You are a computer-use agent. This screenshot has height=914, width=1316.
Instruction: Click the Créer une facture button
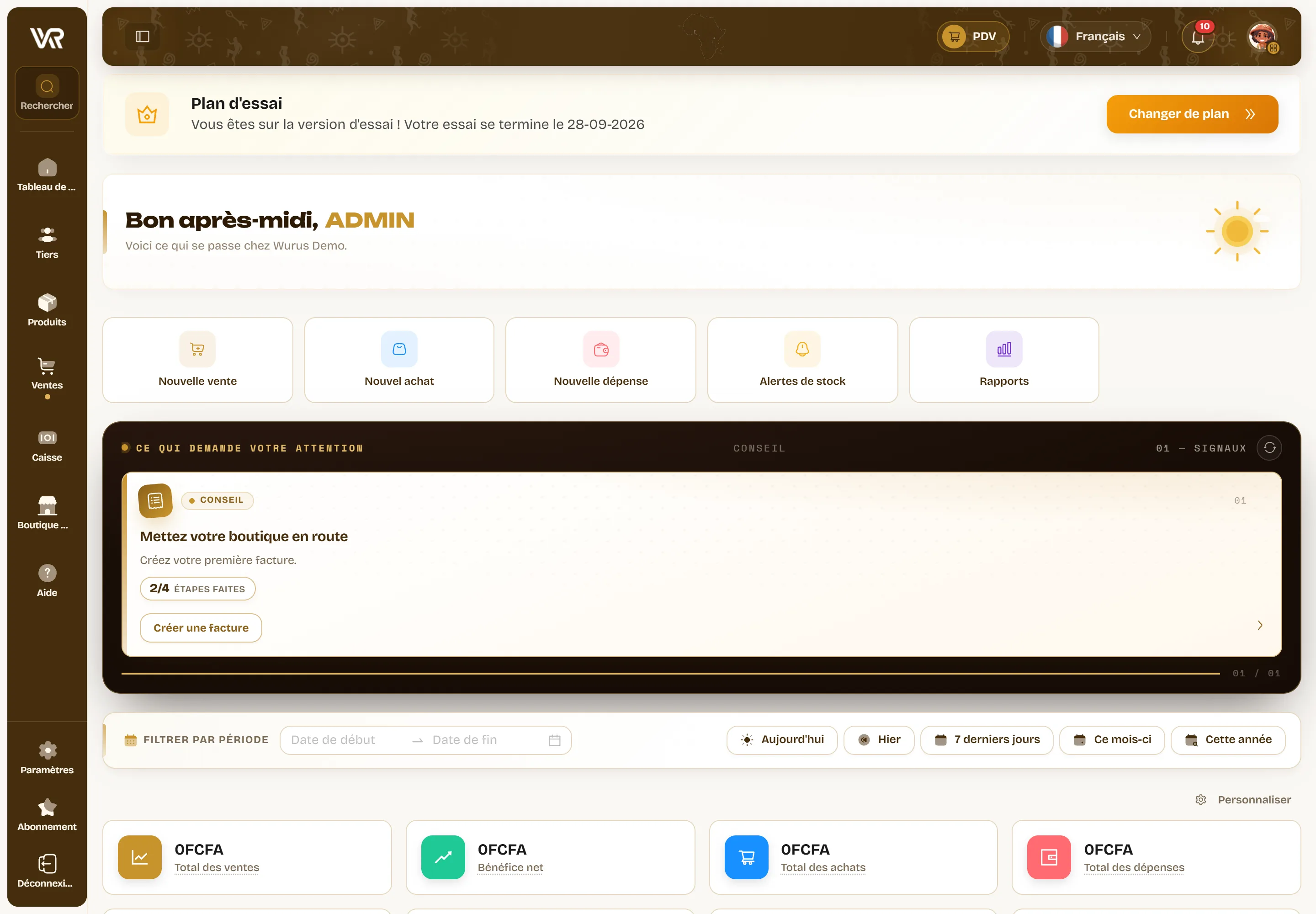[x=201, y=628]
